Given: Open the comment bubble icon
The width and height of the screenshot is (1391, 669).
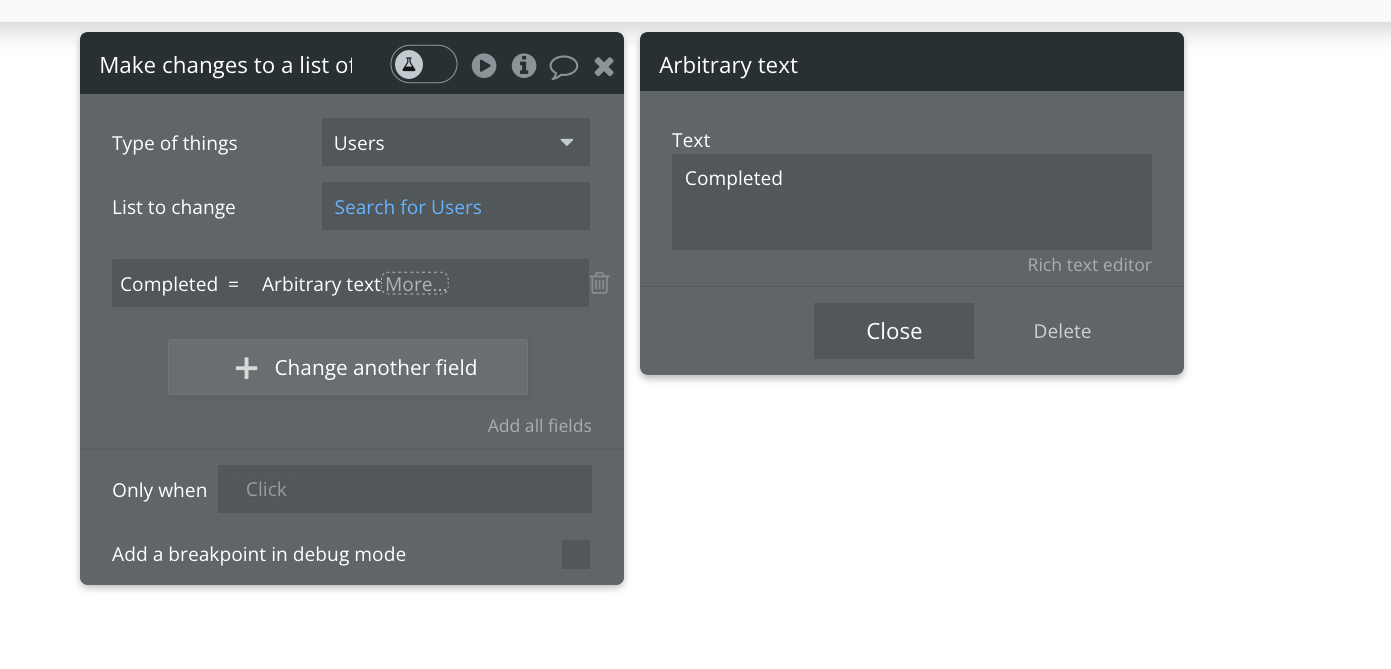Looking at the screenshot, I should coord(564,67).
